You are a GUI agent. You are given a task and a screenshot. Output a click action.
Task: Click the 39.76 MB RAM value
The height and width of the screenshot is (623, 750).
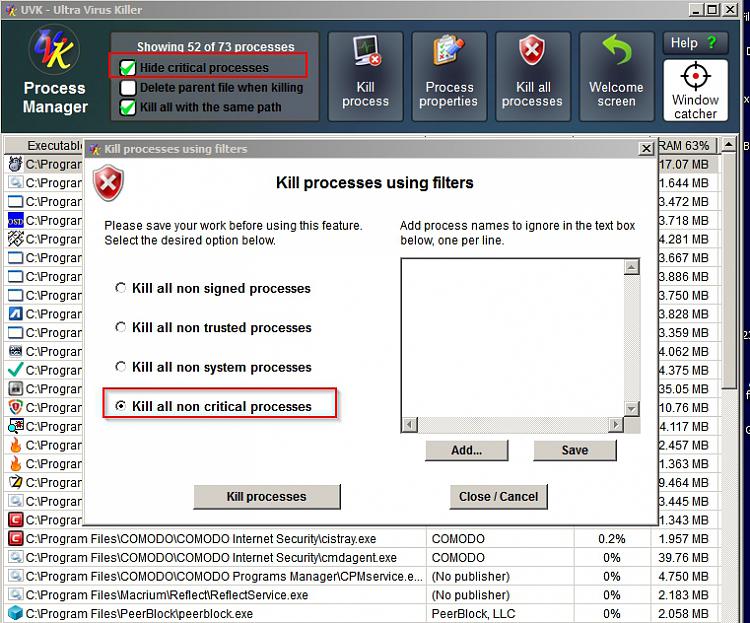pos(684,557)
